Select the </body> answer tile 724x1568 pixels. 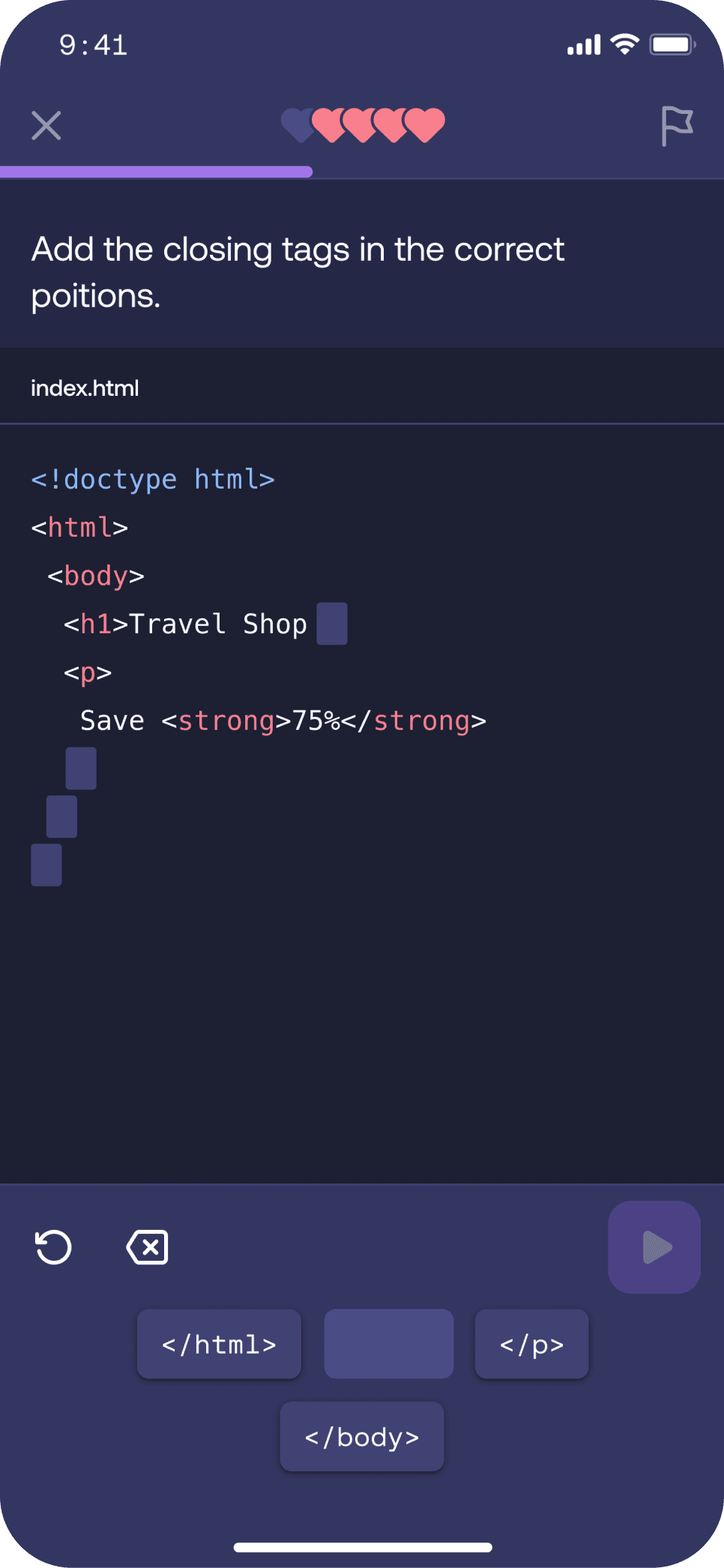click(x=362, y=1436)
